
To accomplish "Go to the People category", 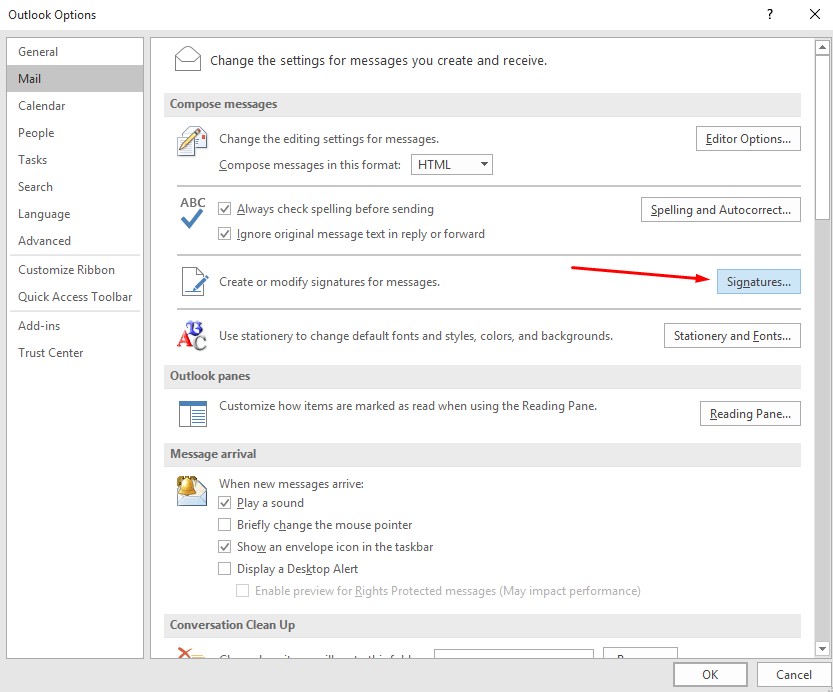I will pos(75,133).
